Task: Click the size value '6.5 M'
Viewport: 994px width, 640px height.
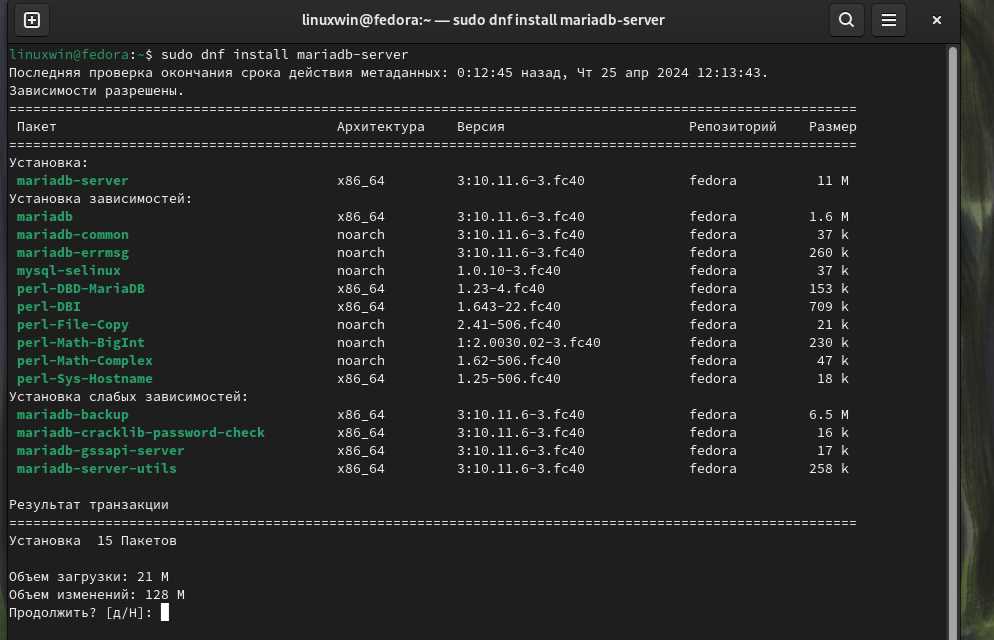Action: (x=829, y=414)
